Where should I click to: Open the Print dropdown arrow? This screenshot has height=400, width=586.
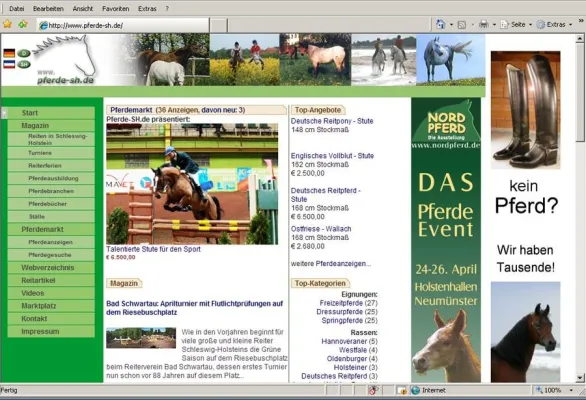click(x=494, y=25)
